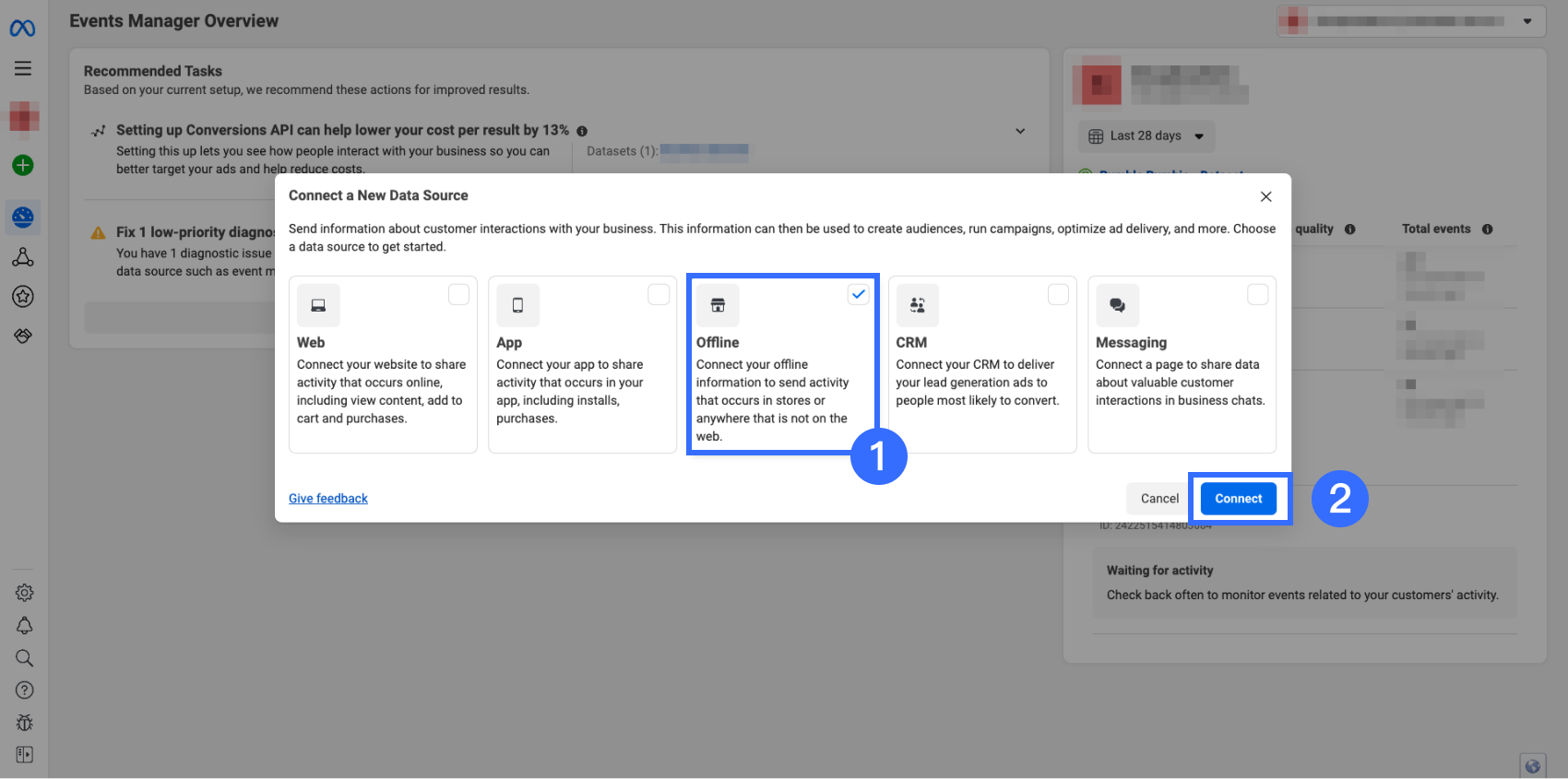This screenshot has height=779, width=1568.
Task: Open the Last 28 days date dropdown
Action: (x=1146, y=136)
